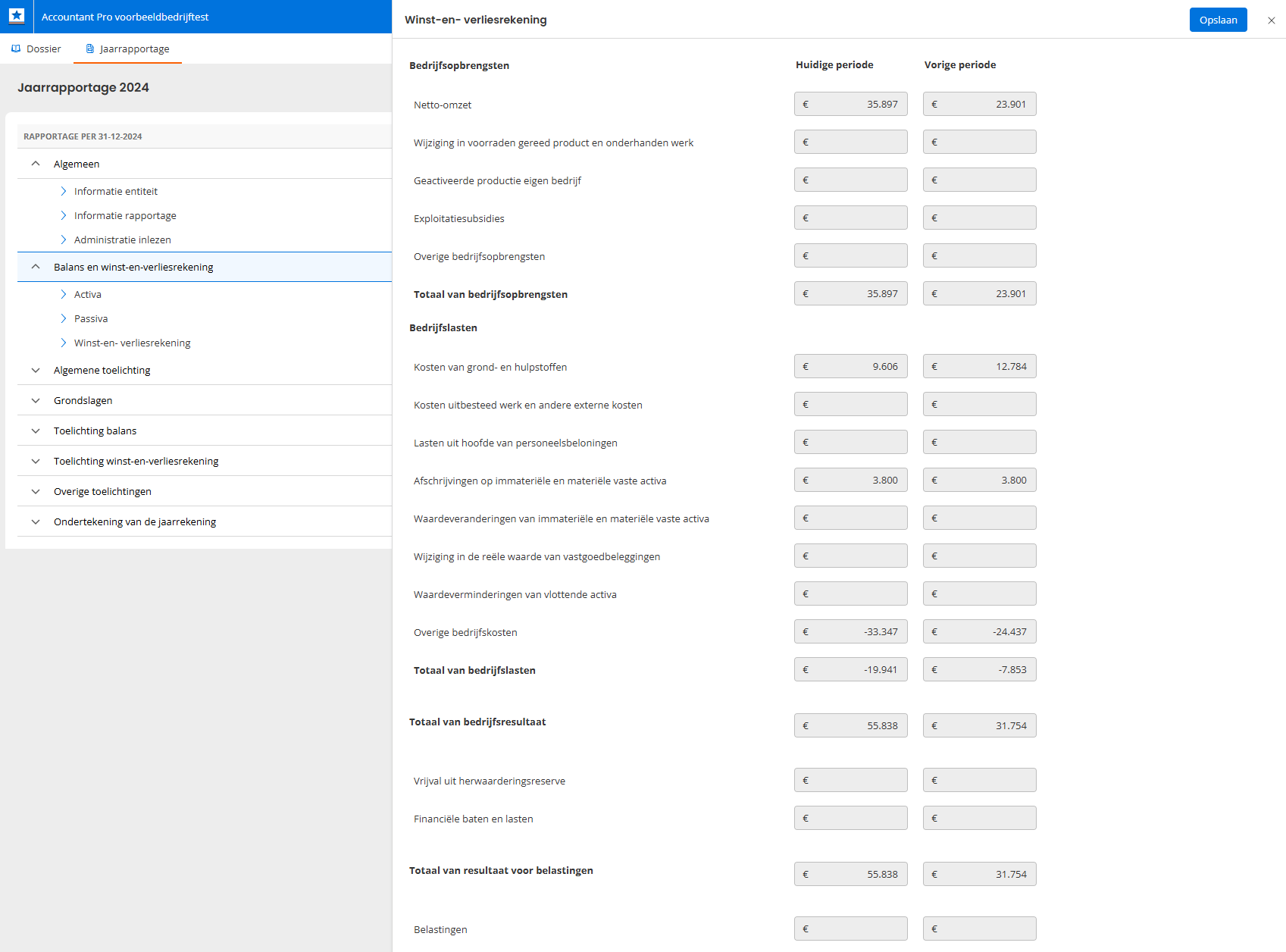Click Waardeverminderingen van vlottende activa current field
Viewport: 1286px width, 952px height.
(x=851, y=593)
